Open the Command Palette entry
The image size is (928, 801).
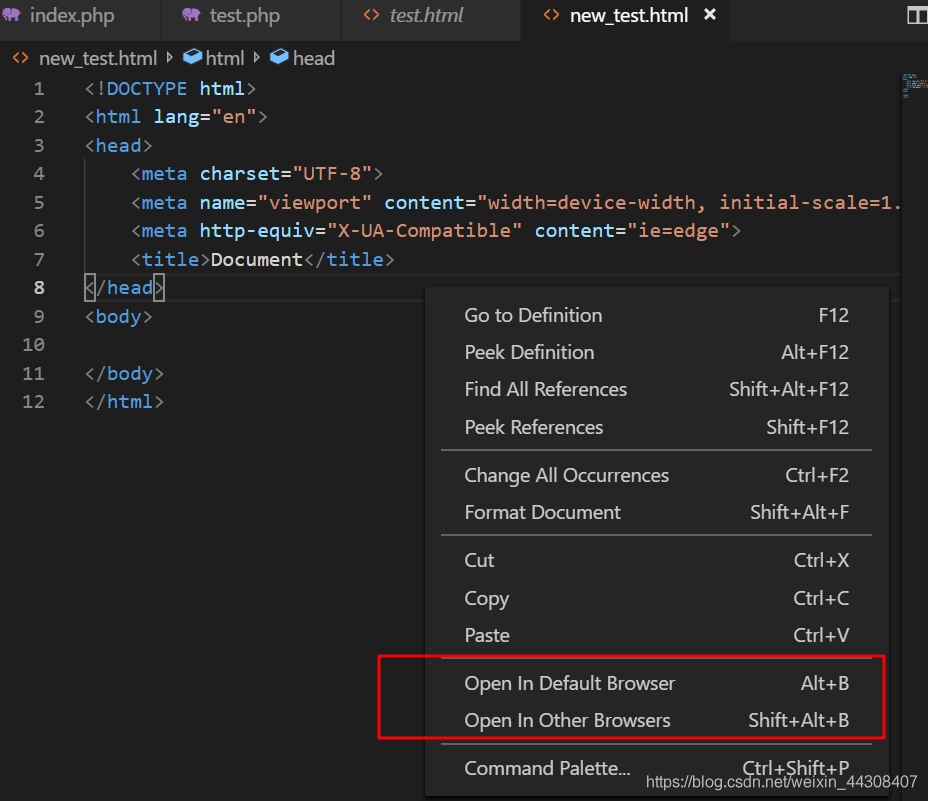click(656, 768)
